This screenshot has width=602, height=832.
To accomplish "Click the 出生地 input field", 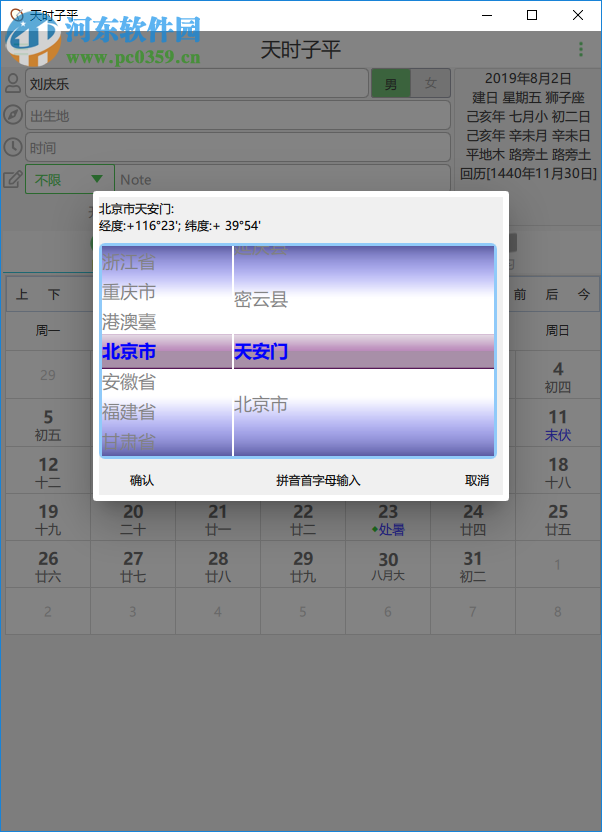I will pos(238,115).
